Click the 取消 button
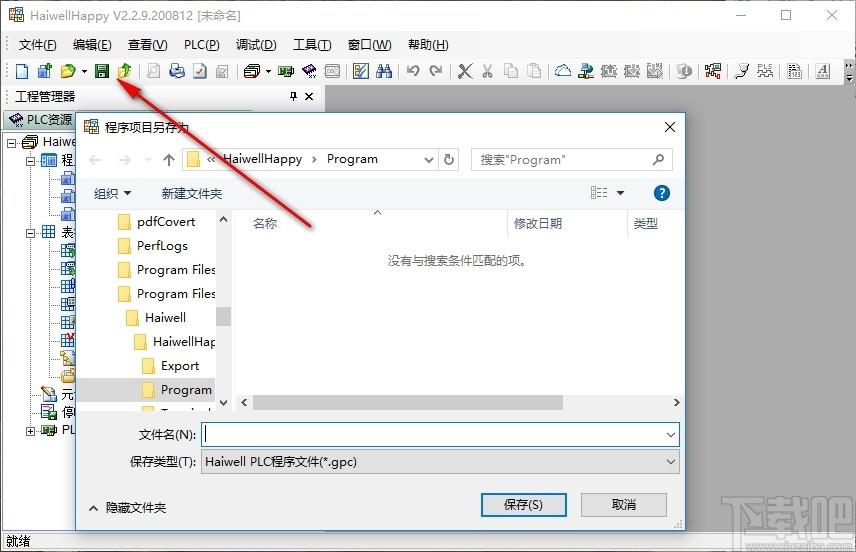856x552 pixels. pos(623,504)
